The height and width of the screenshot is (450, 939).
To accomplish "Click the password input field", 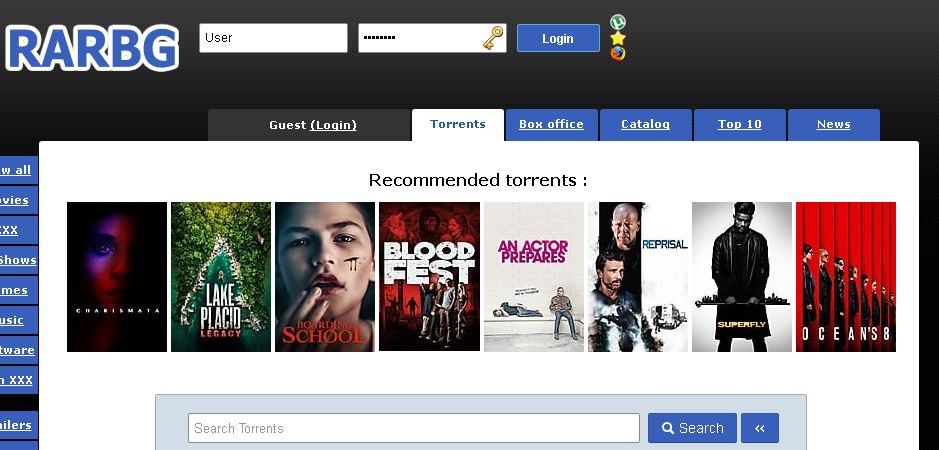I will tap(432, 38).
